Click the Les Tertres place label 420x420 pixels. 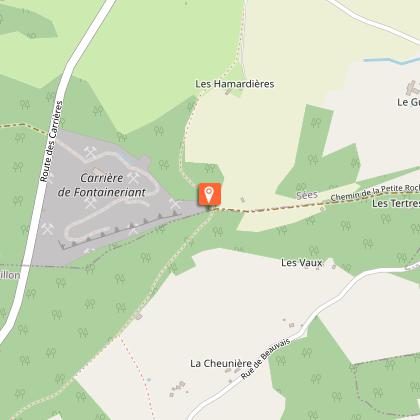[396, 203]
